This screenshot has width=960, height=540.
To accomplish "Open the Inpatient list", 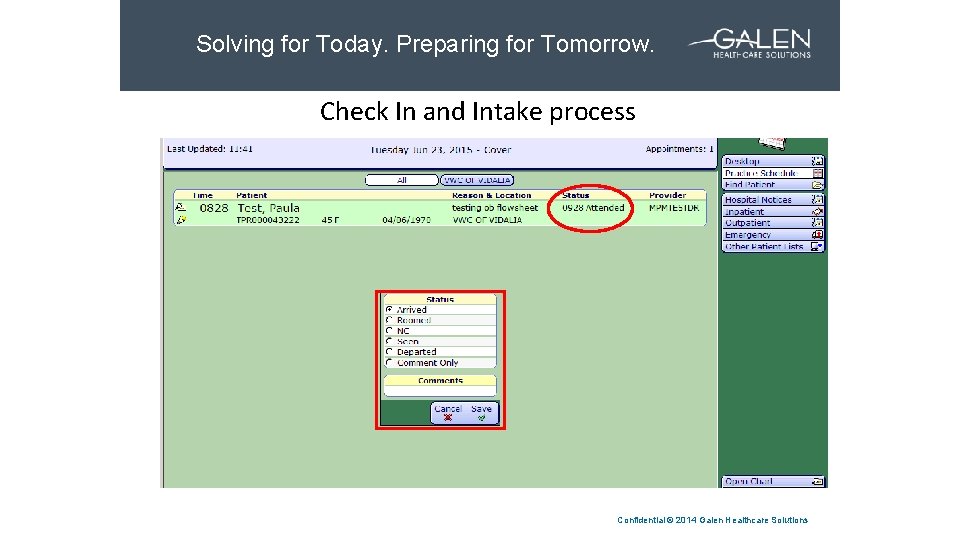I will tap(773, 211).
